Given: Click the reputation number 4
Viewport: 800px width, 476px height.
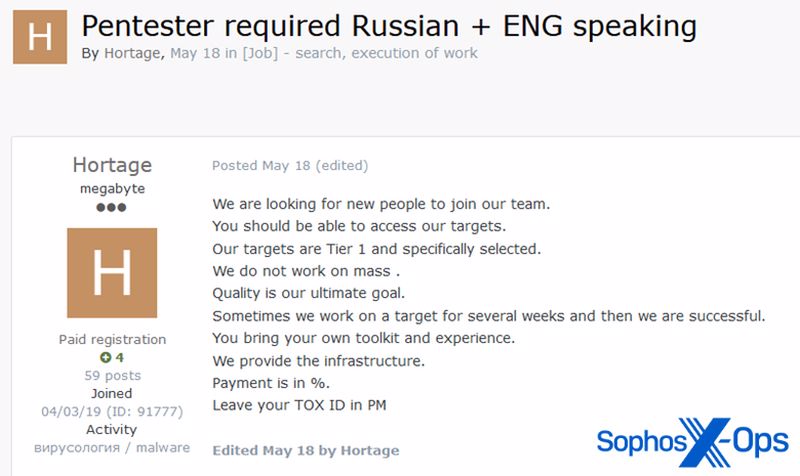Looking at the screenshot, I should click(119, 358).
